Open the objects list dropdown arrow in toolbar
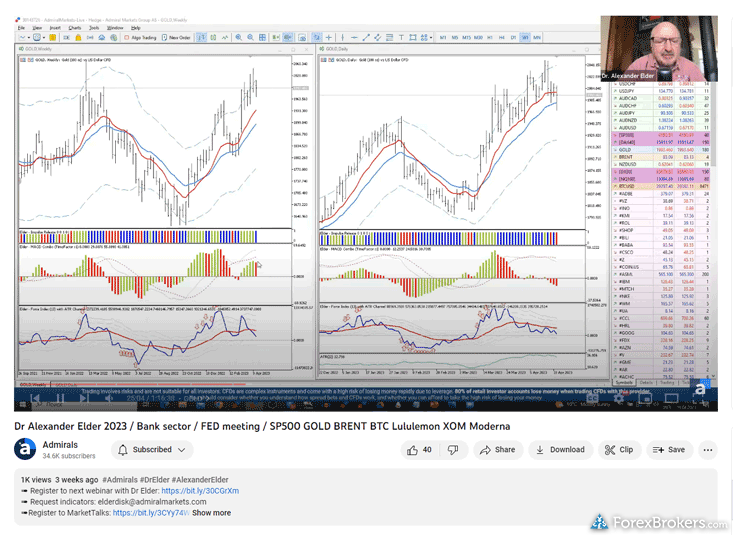This screenshot has height=535, width=733. point(431,37)
